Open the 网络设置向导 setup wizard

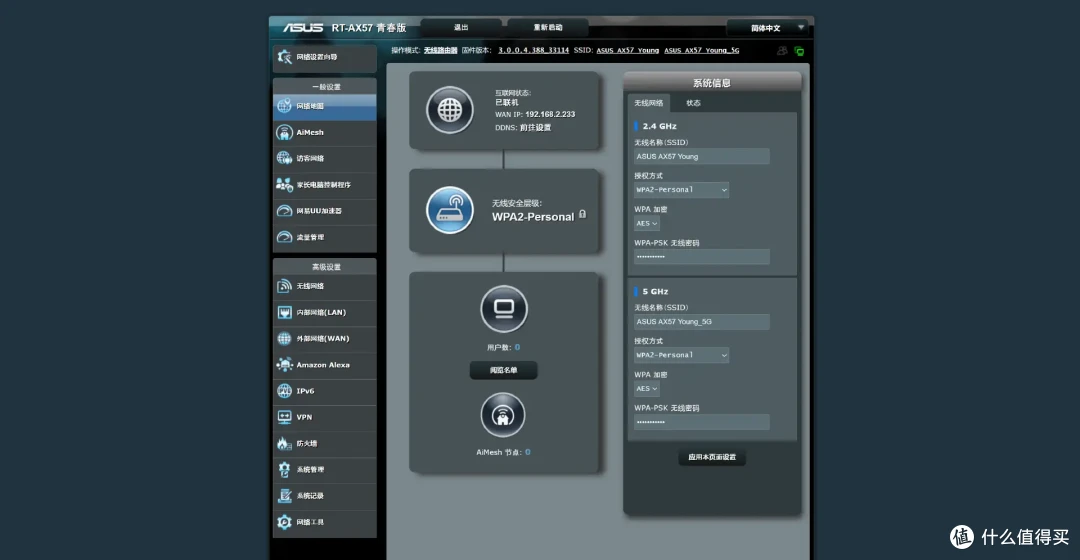324,57
